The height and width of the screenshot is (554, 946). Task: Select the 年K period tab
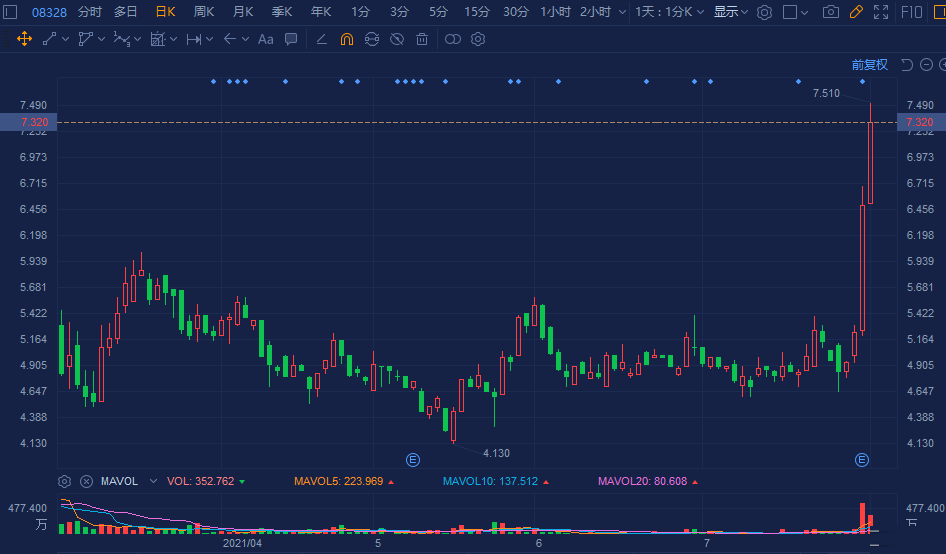pyautogui.click(x=321, y=12)
